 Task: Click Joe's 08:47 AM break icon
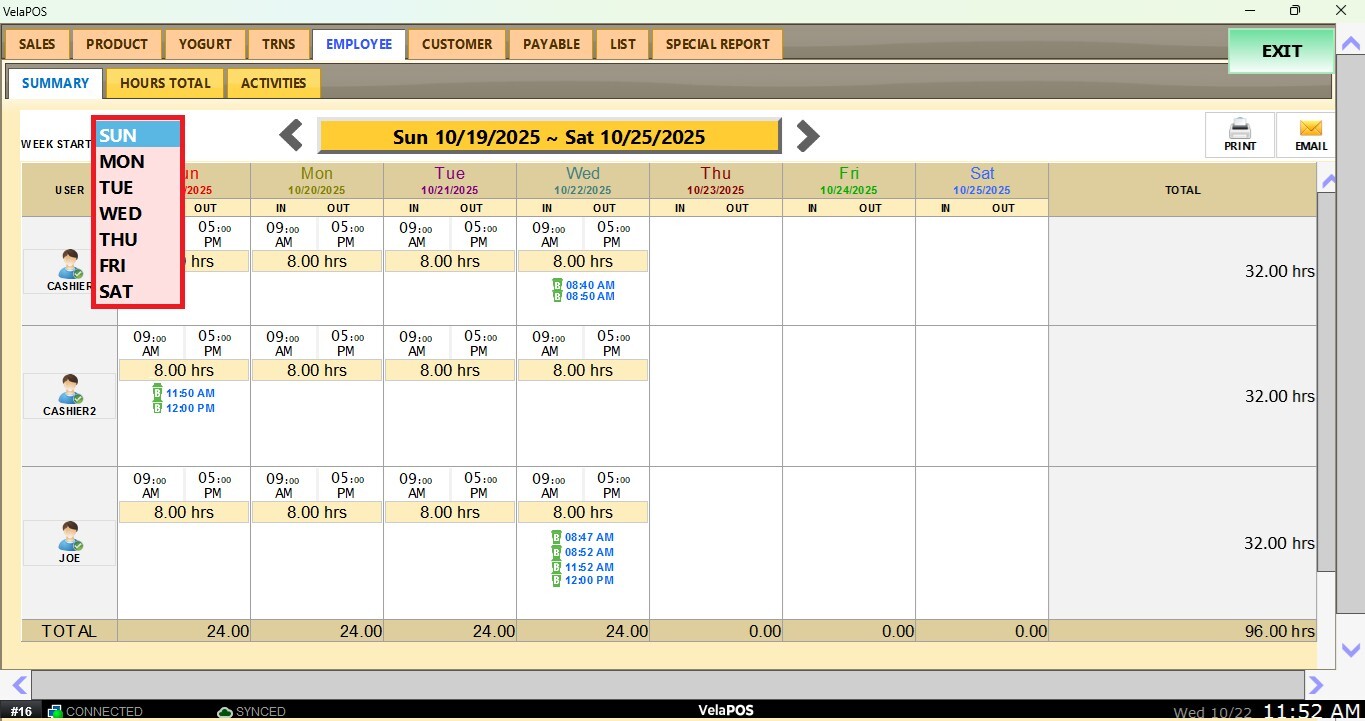click(557, 537)
